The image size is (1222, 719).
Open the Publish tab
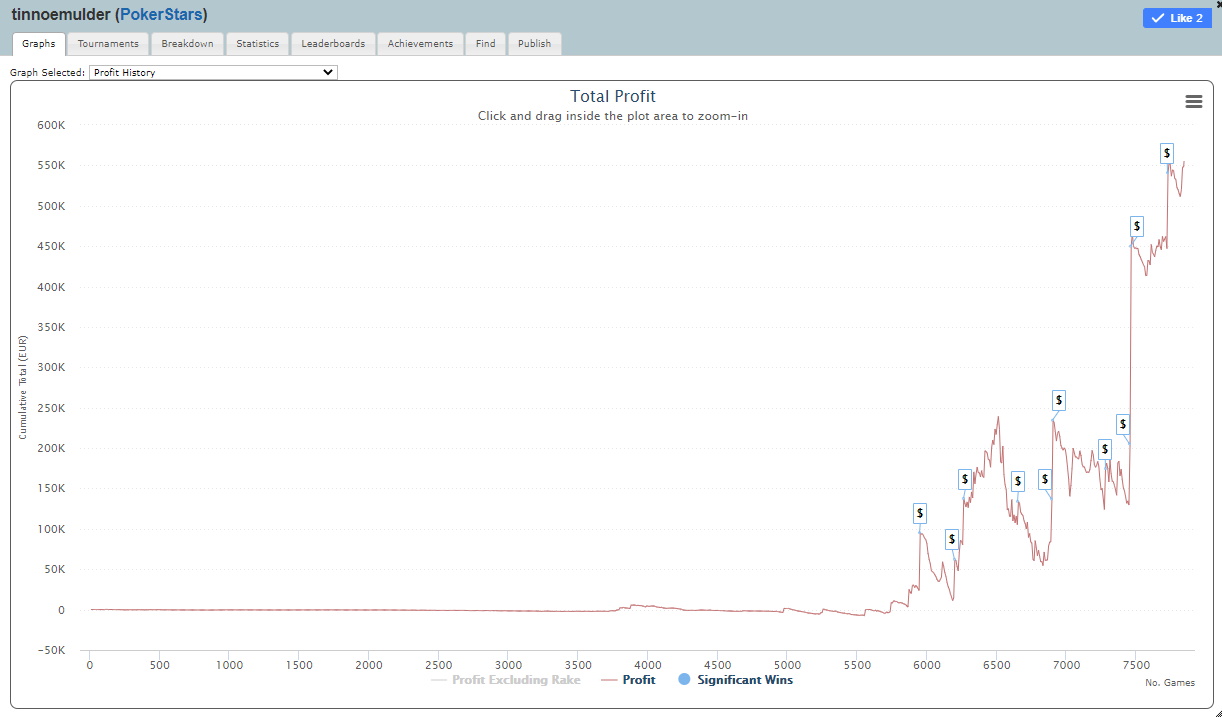[x=534, y=44]
